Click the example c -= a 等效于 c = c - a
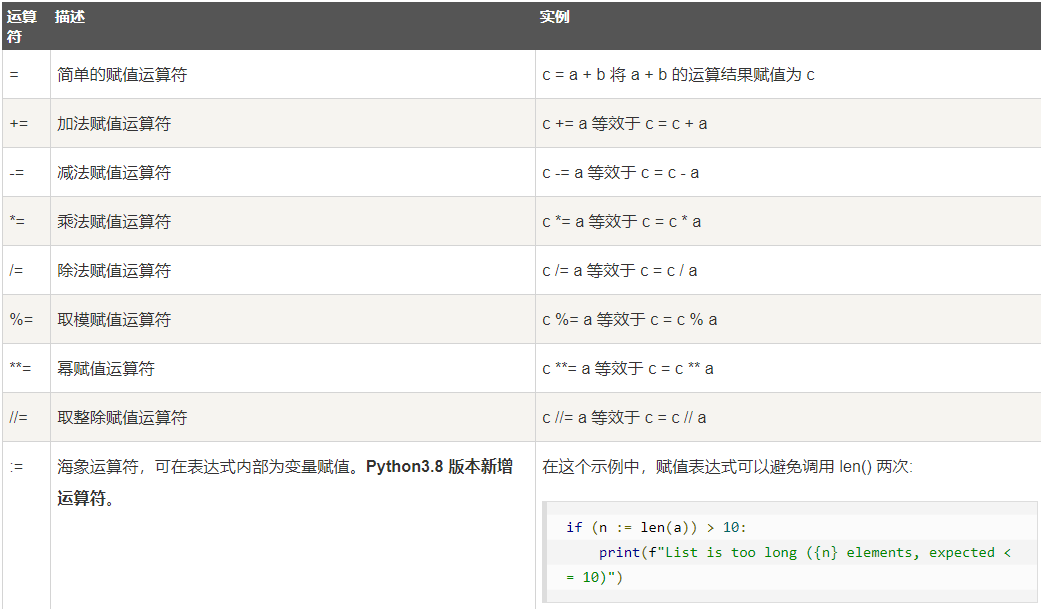The width and height of the screenshot is (1041, 609). (621, 173)
